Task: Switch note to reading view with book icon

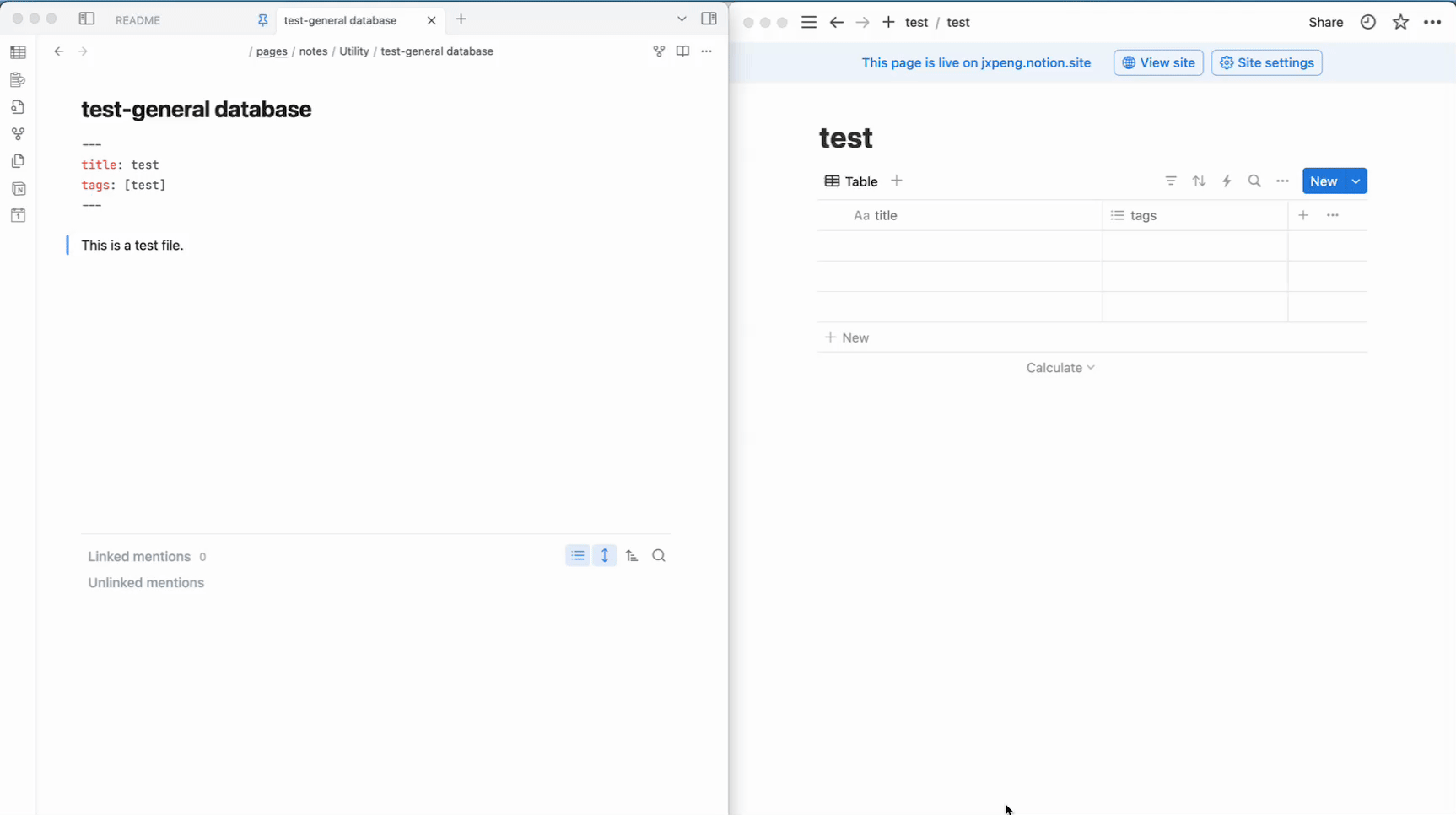Action: click(x=682, y=51)
